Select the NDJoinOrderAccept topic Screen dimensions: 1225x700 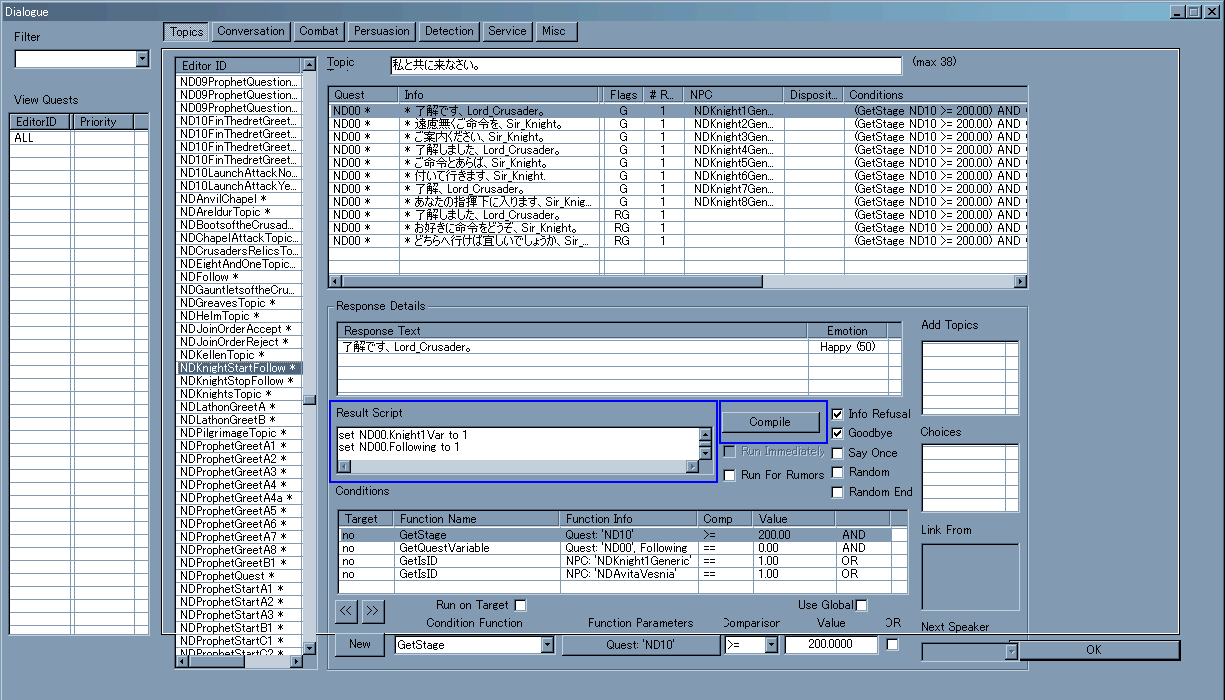(238, 329)
